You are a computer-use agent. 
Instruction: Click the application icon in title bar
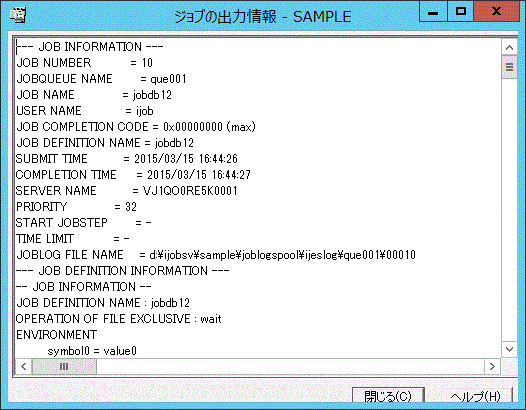(x=18, y=15)
